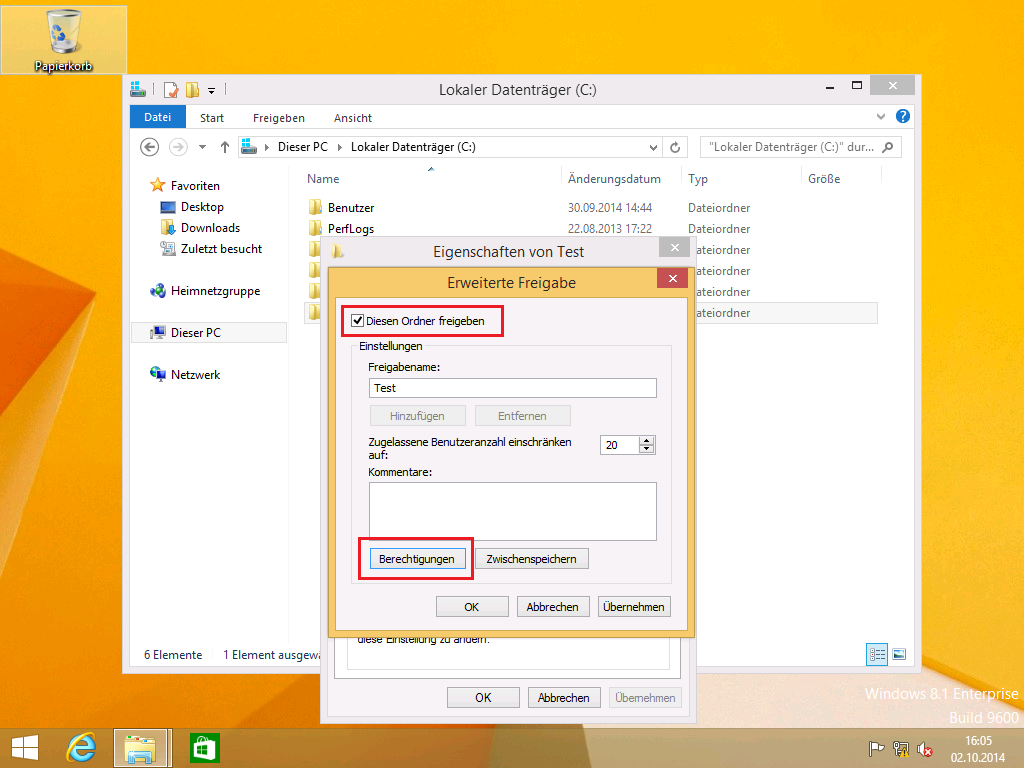This screenshot has width=1024, height=768.
Task: Click Abbrechen in Erweiterte Freigabe
Action: pyautogui.click(x=552, y=607)
